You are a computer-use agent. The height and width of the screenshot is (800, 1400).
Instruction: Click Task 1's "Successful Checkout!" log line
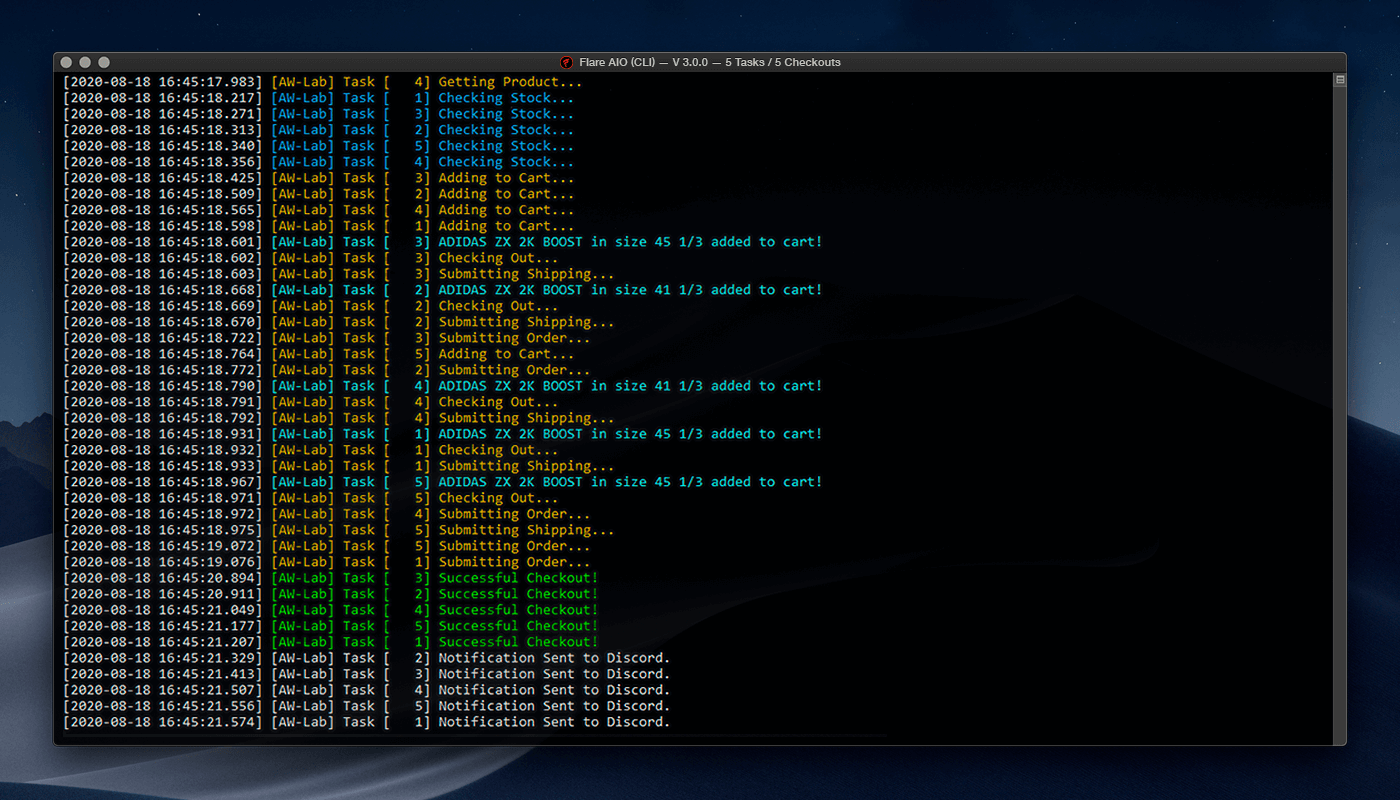coord(518,642)
